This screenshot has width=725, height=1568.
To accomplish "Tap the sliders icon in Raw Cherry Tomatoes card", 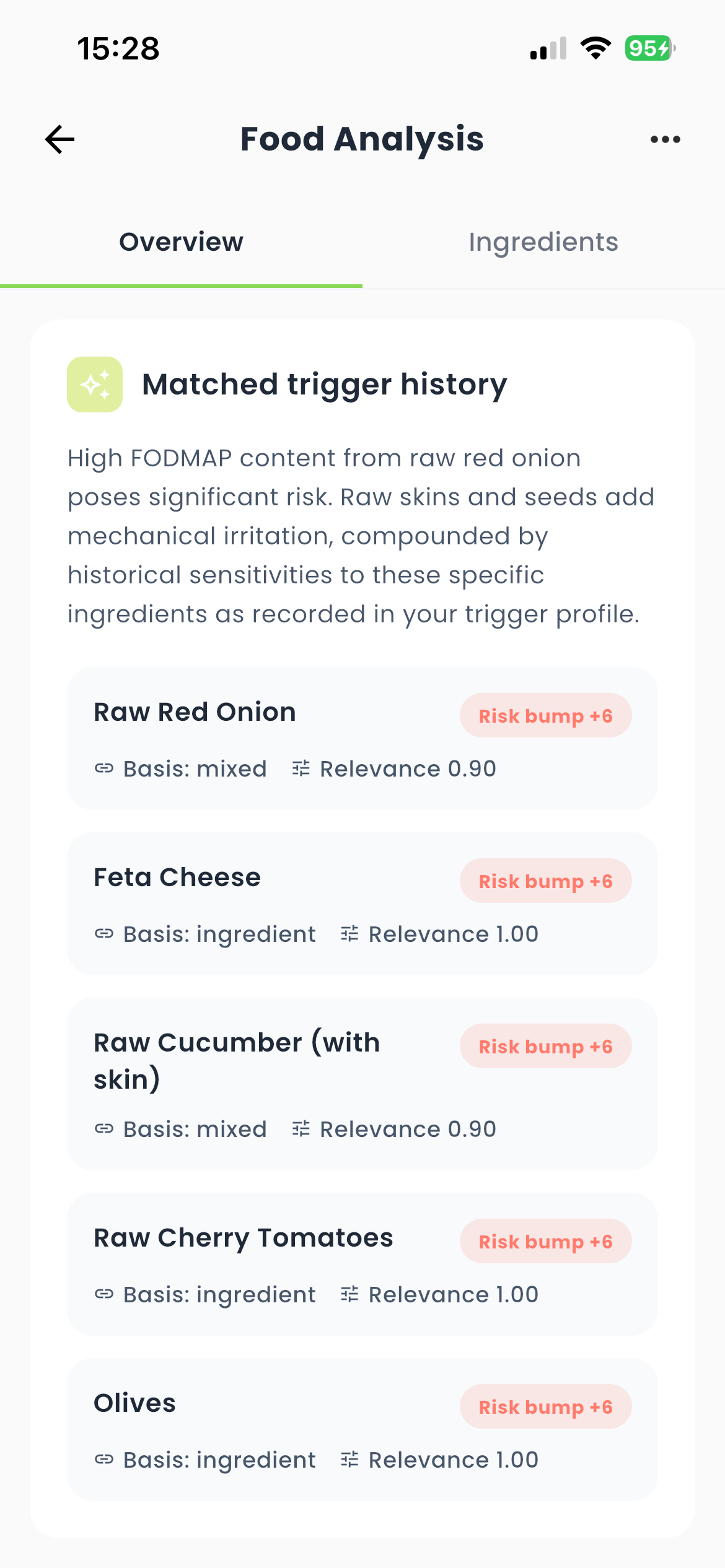I will click(349, 1294).
